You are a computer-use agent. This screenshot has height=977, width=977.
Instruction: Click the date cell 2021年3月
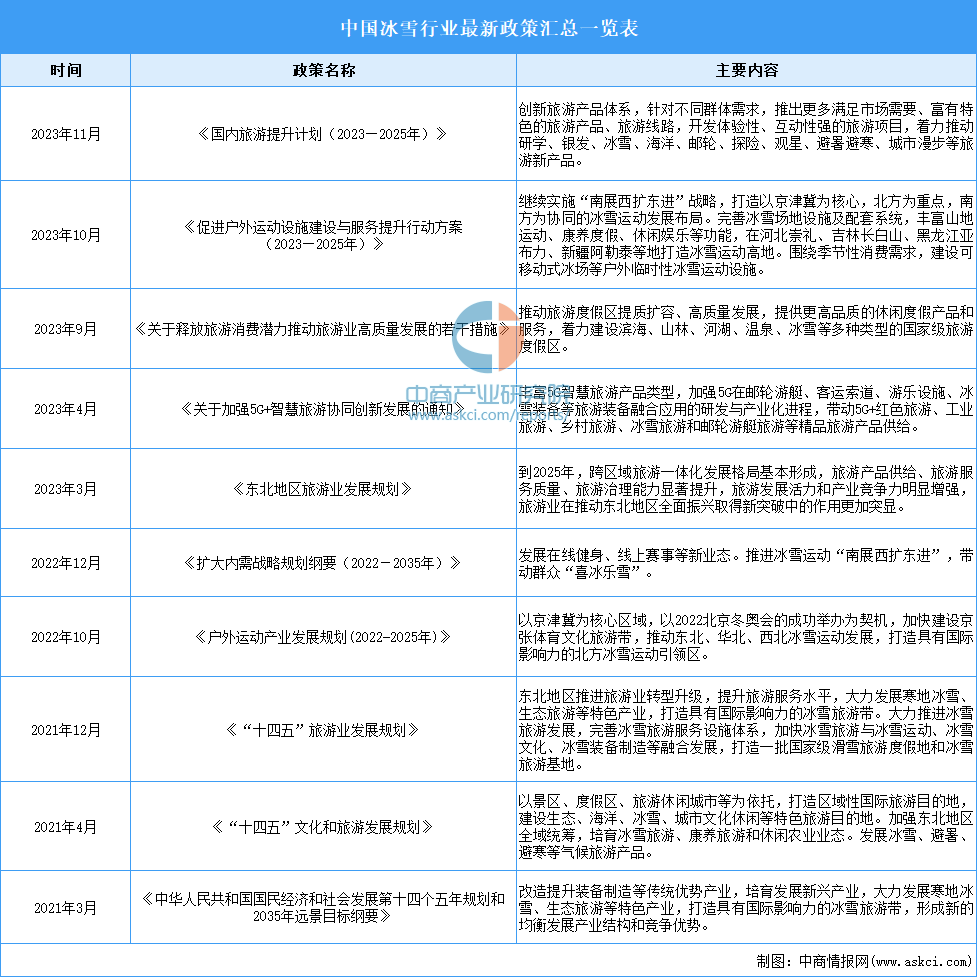tap(65, 908)
